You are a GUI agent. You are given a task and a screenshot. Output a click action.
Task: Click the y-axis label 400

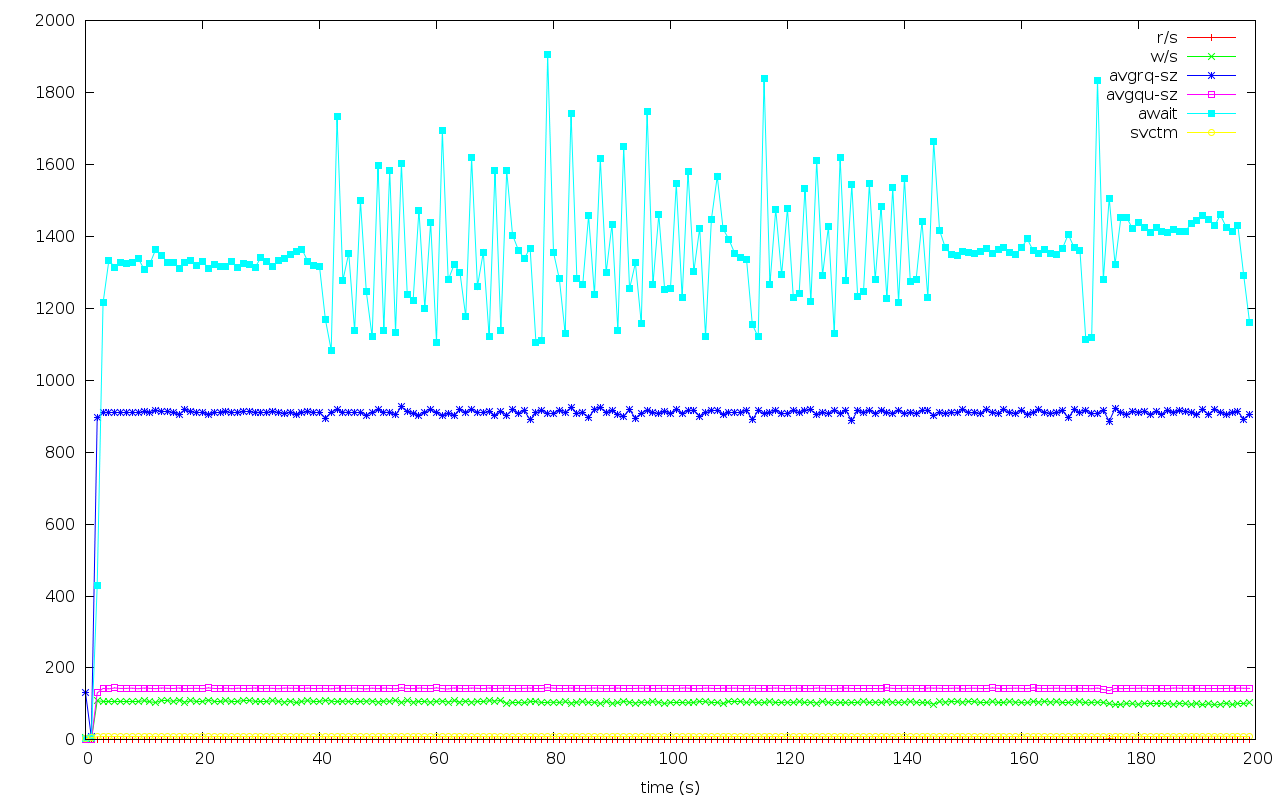click(61, 596)
